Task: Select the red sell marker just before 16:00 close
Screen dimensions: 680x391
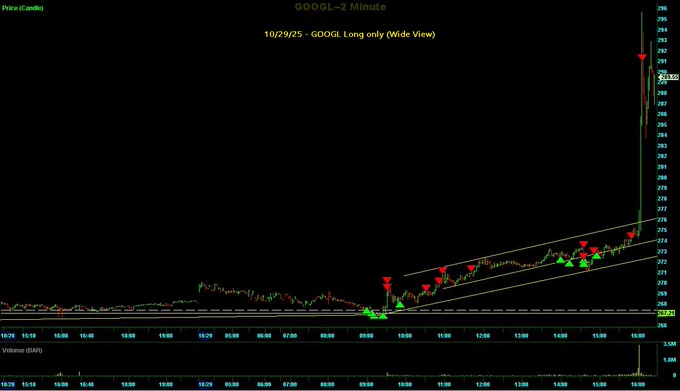Action: pos(631,235)
